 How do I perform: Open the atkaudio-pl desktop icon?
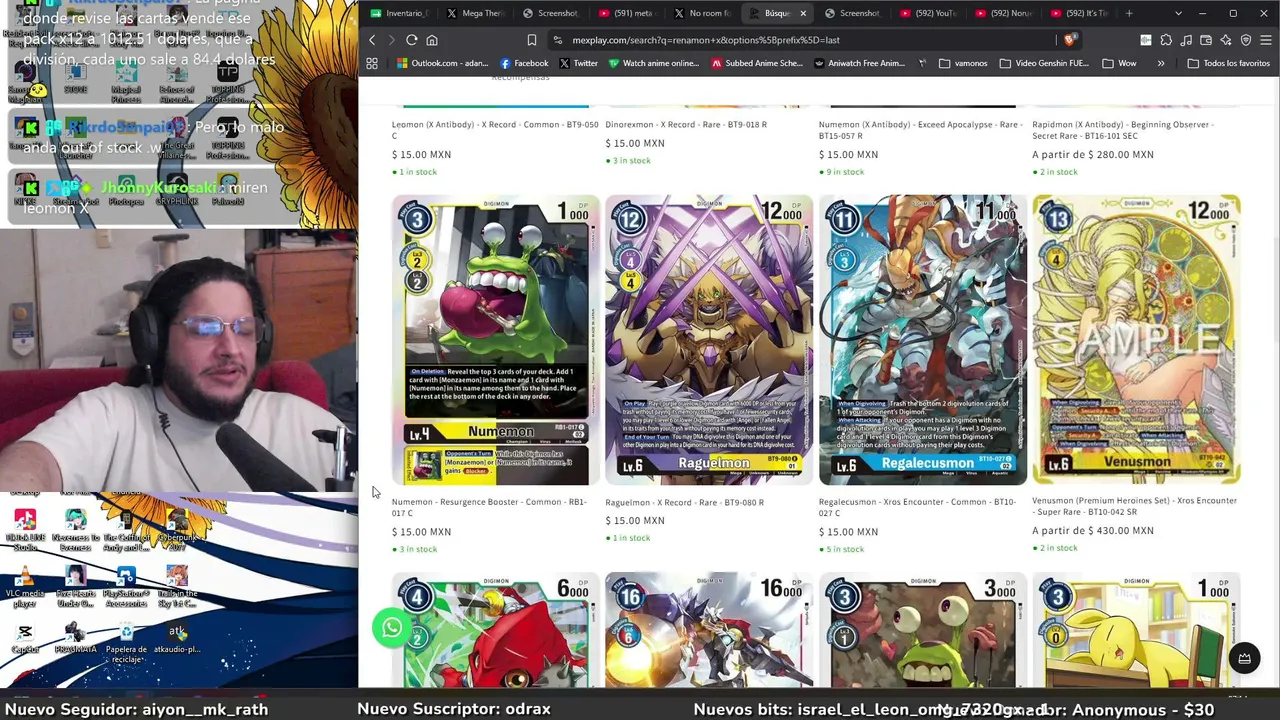coord(177,638)
